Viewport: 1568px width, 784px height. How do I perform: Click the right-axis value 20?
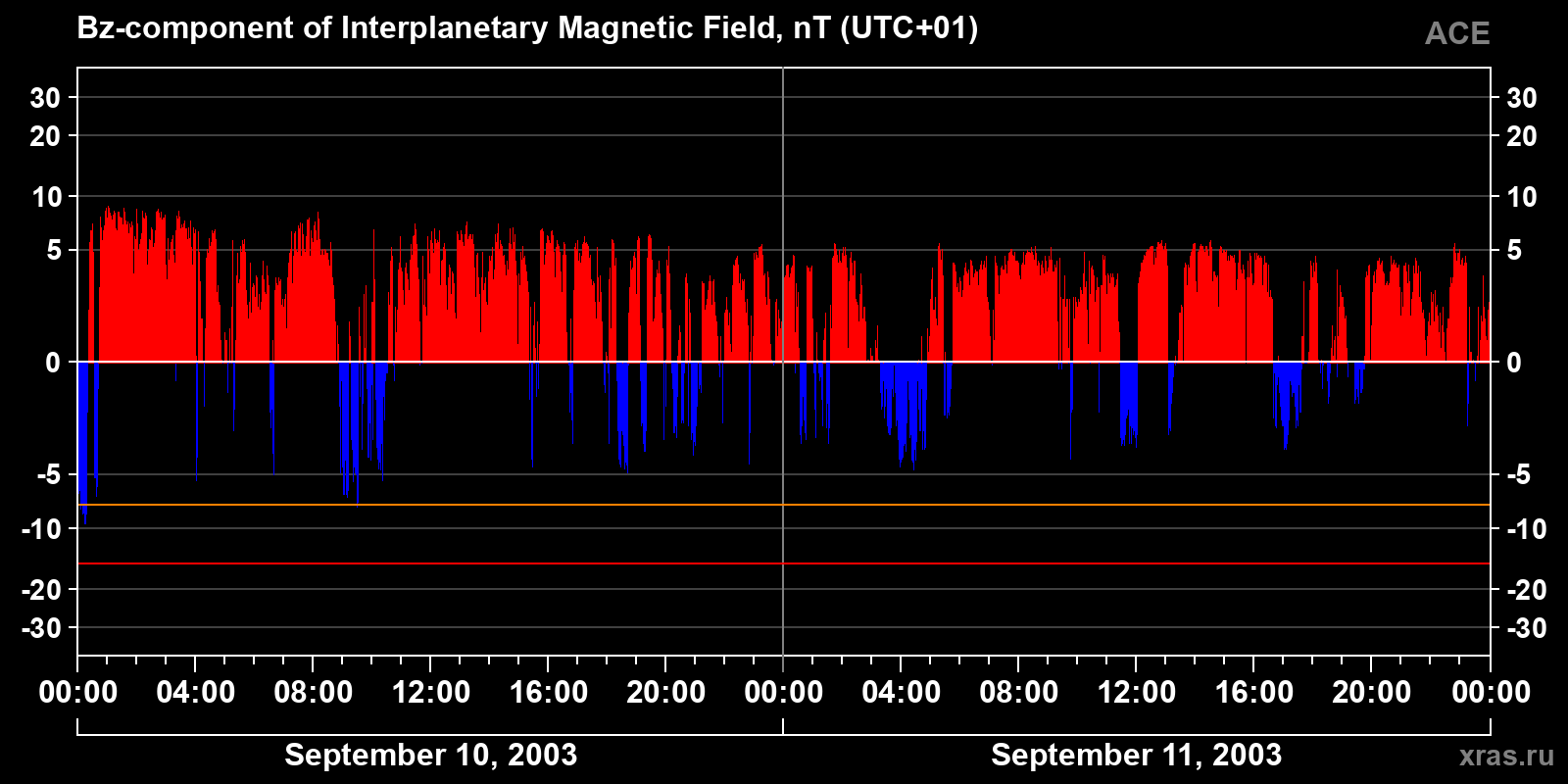click(1521, 136)
